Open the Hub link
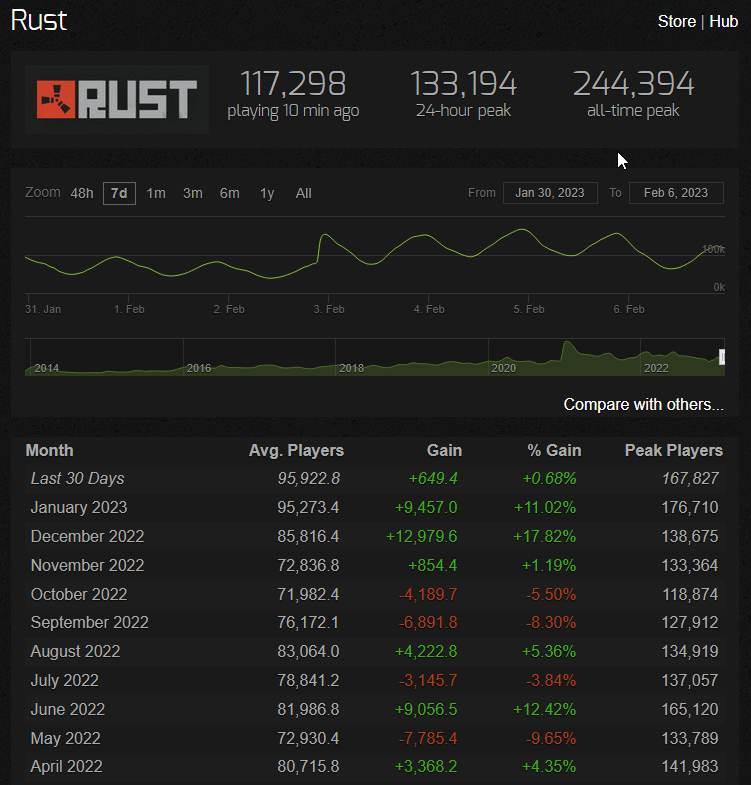 click(x=723, y=22)
